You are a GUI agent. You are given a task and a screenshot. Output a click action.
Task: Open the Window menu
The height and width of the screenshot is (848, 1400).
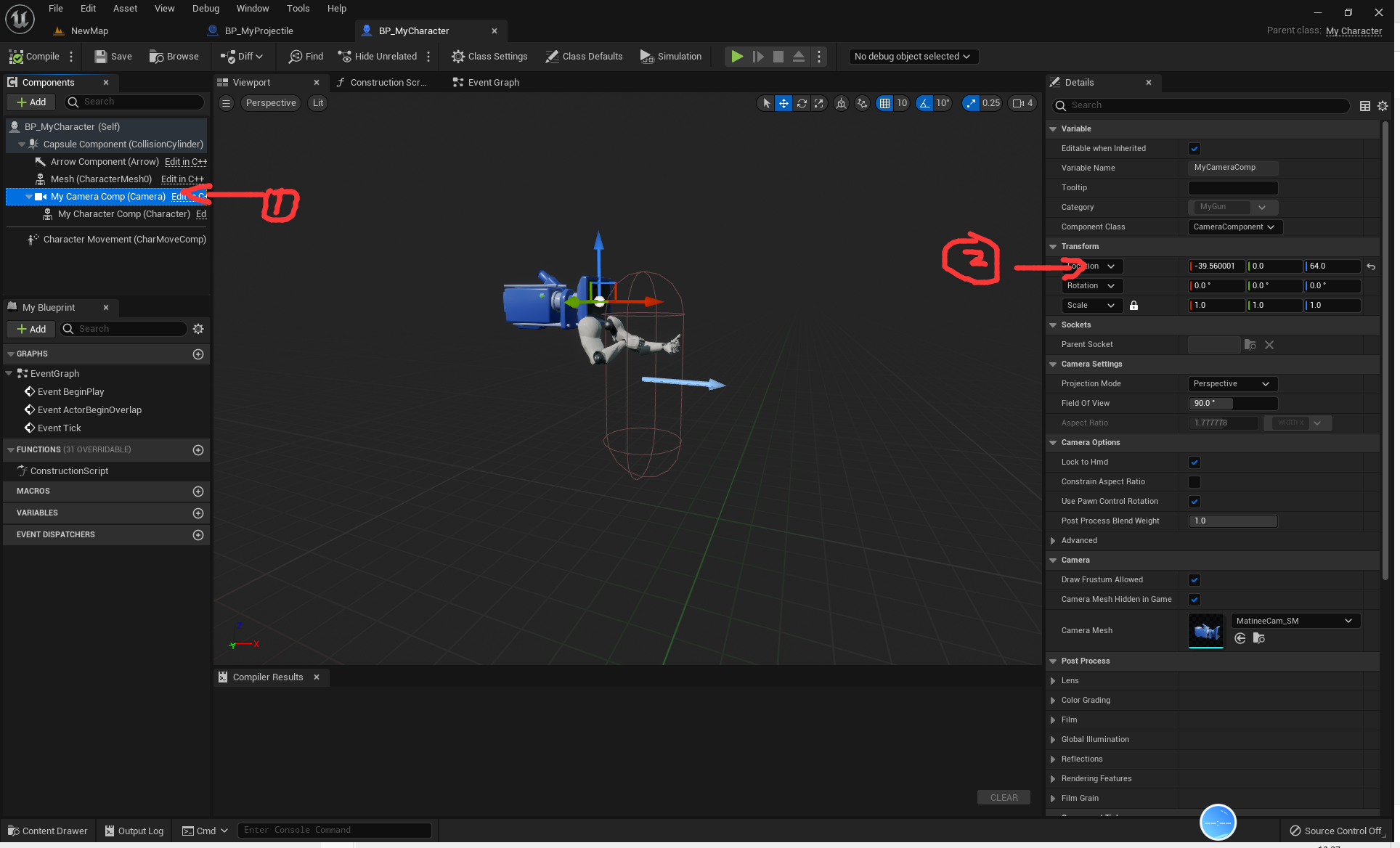(253, 8)
